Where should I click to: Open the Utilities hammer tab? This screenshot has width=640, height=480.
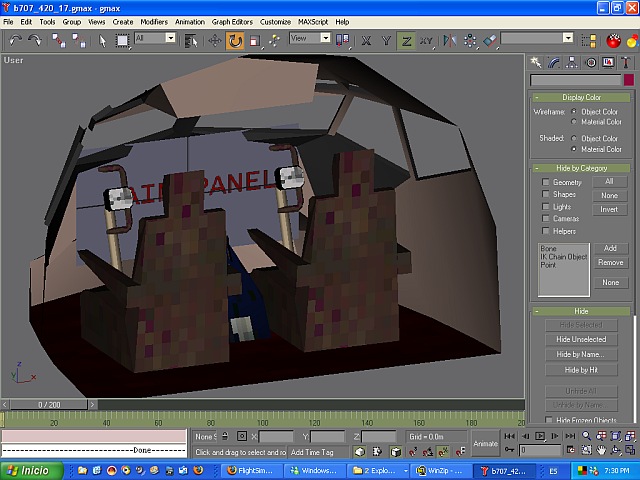[626, 62]
